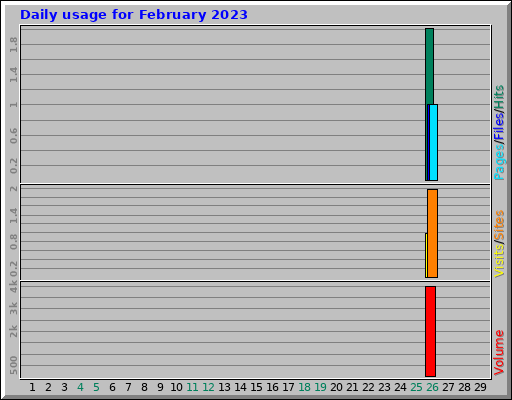The height and width of the screenshot is (400, 512).
Task: Click the Daily usage for February 2023 title
Action: [x=134, y=15]
